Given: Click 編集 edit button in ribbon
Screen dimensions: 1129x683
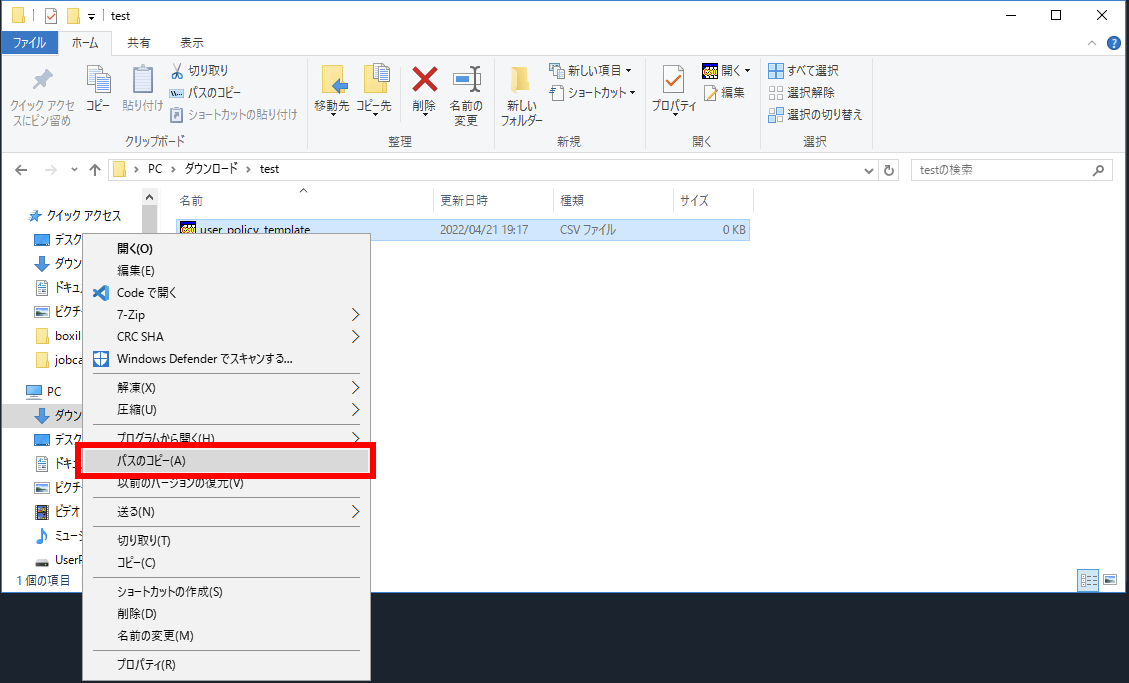Looking at the screenshot, I should pyautogui.click(x=724, y=93).
